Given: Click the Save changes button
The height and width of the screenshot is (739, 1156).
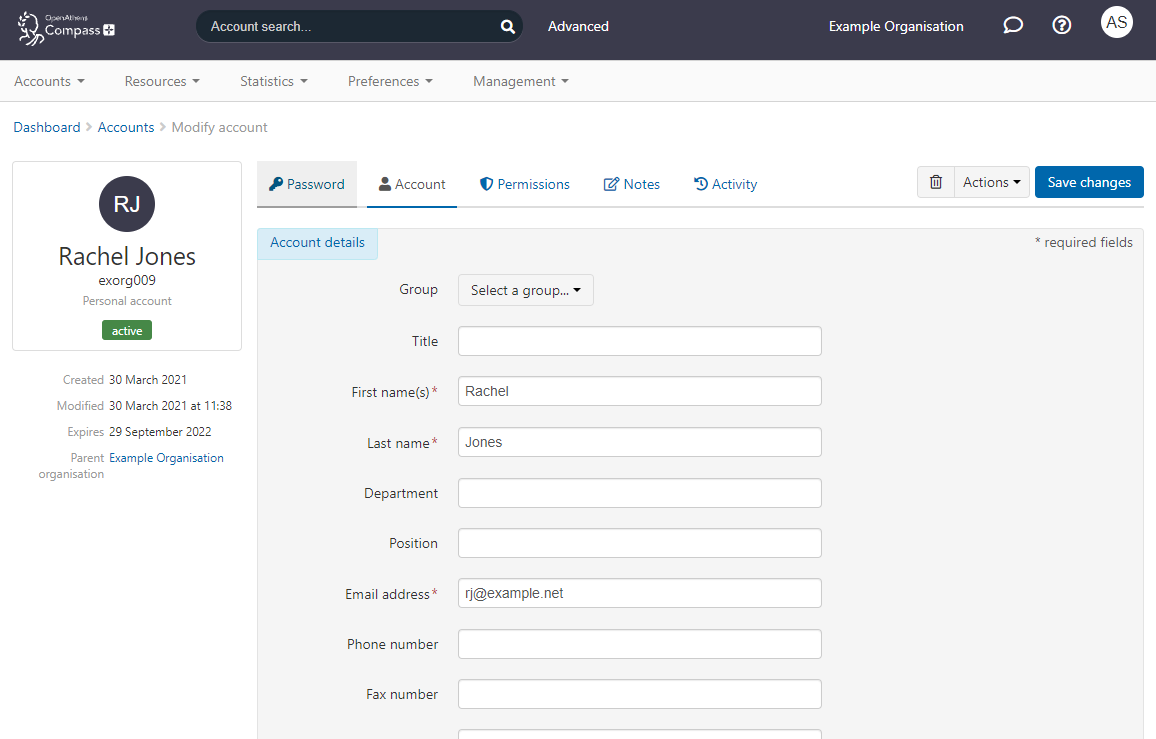Looking at the screenshot, I should [x=1089, y=182].
